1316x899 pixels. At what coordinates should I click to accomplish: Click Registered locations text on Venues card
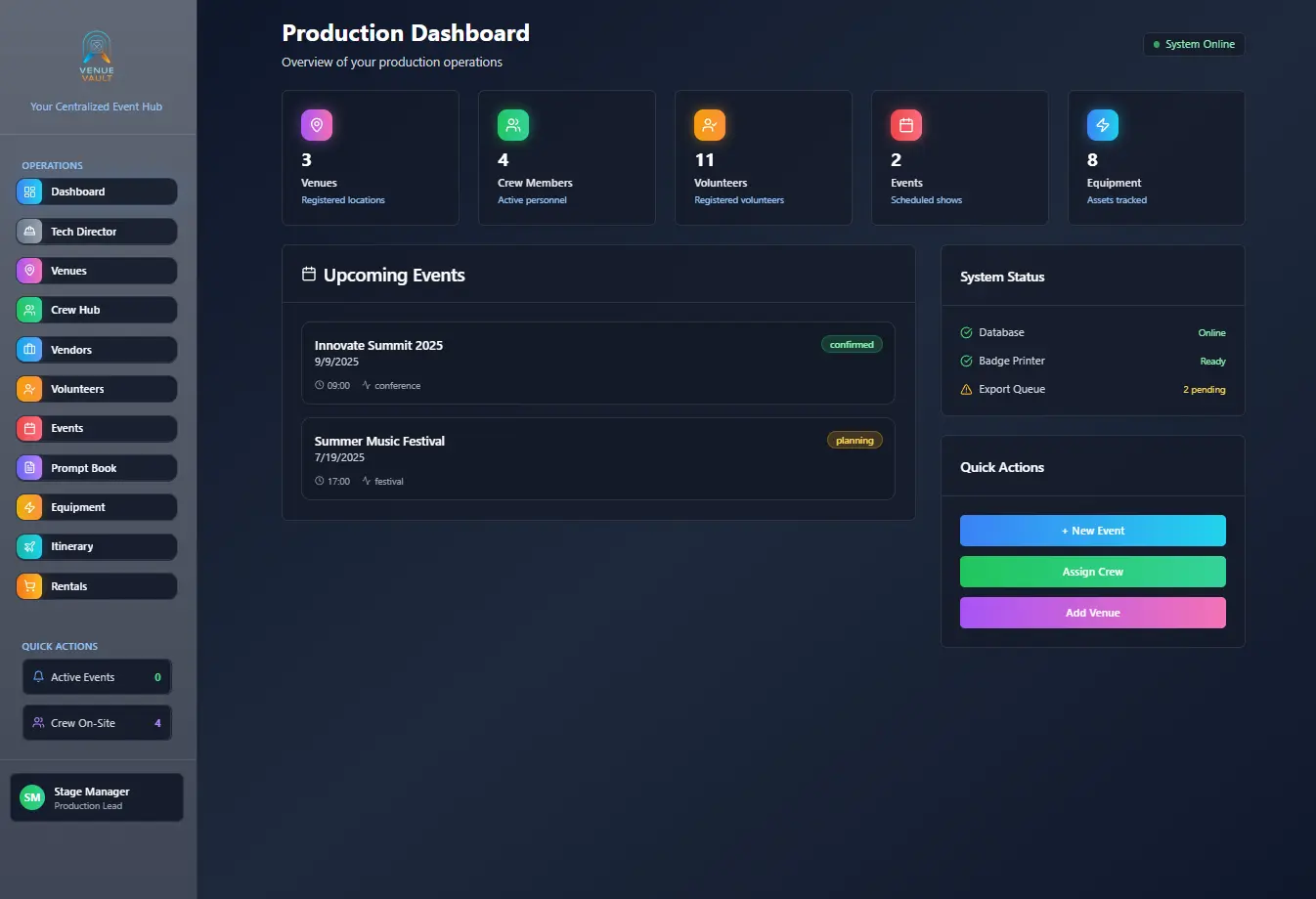coord(343,200)
